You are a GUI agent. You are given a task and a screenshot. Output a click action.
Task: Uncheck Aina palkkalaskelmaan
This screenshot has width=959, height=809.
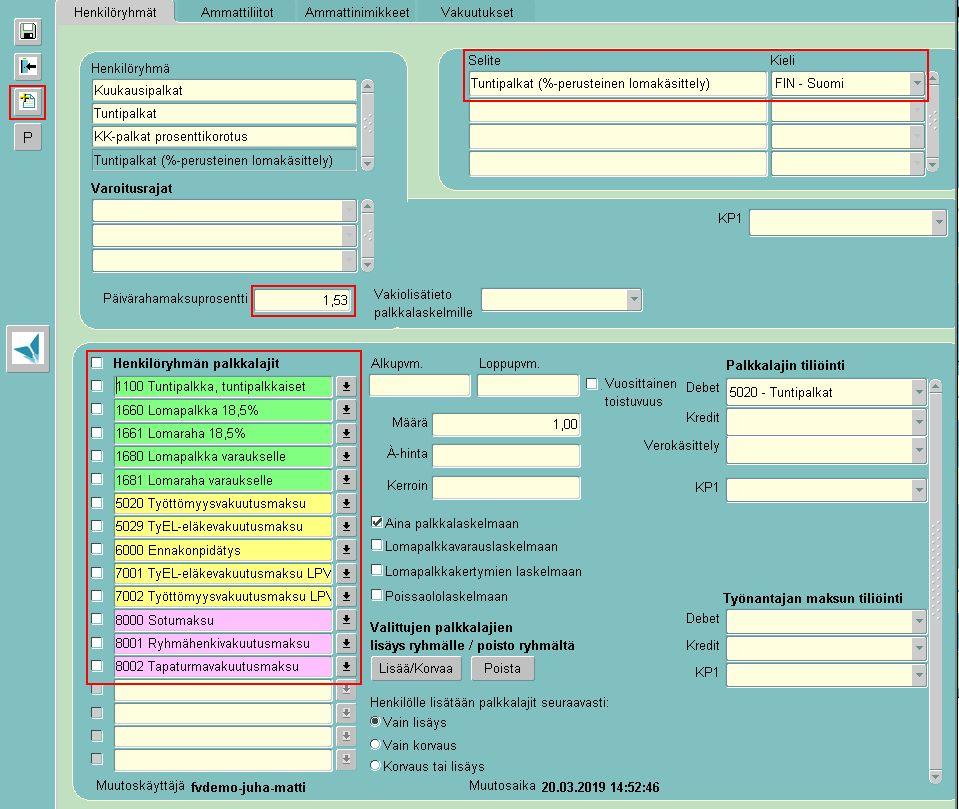377,522
